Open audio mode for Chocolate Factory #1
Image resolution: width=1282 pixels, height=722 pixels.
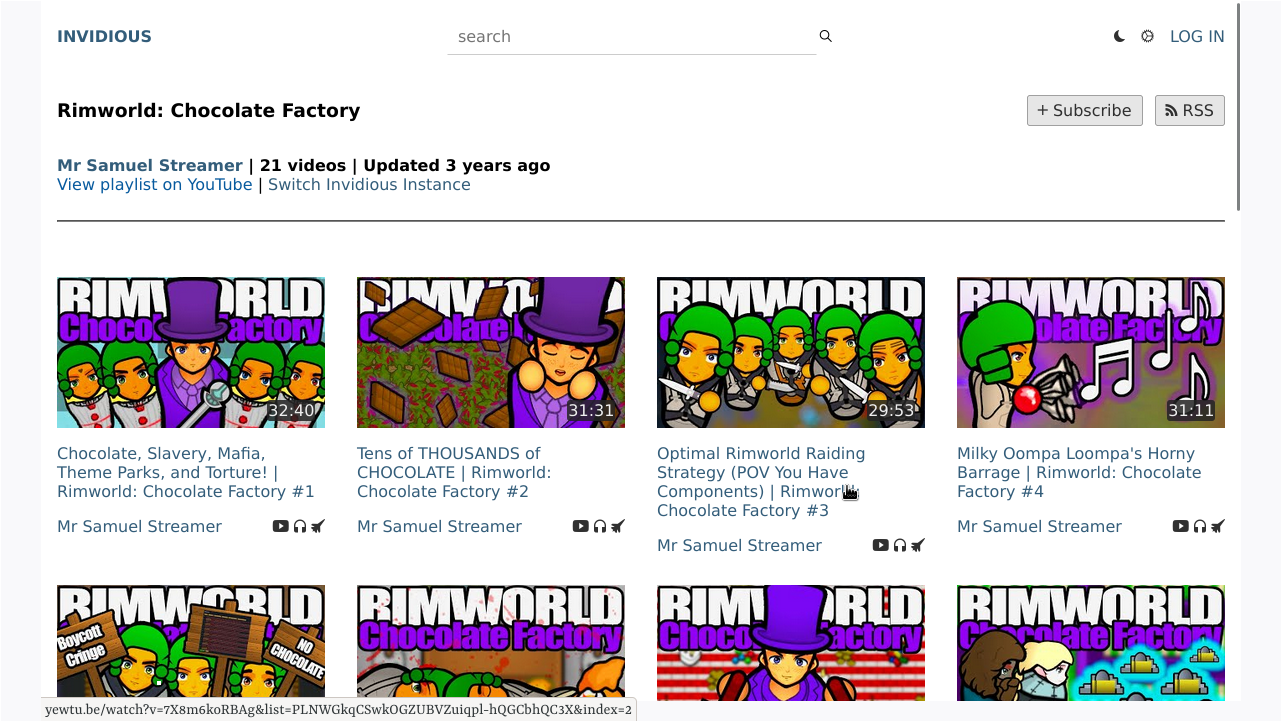pos(300,526)
